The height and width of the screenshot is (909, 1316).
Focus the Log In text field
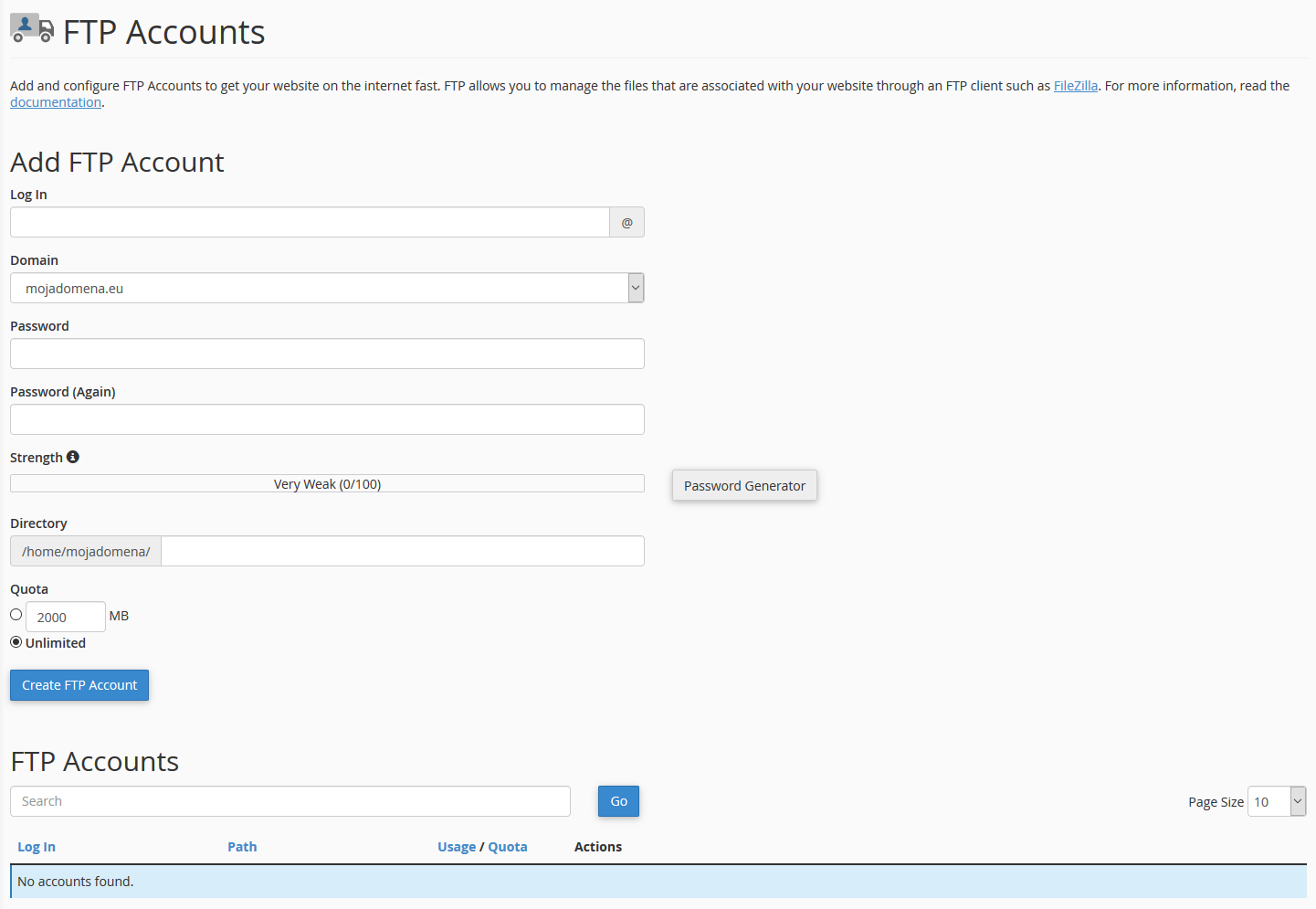click(310, 222)
